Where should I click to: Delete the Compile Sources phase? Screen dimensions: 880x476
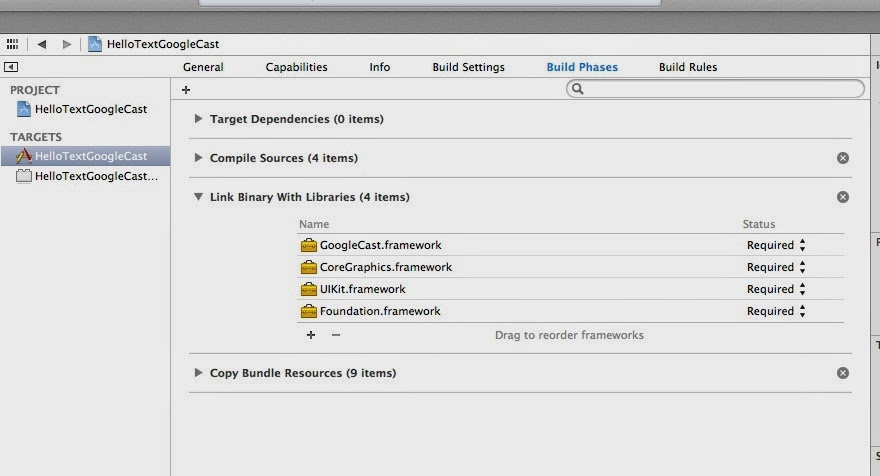pos(842,158)
